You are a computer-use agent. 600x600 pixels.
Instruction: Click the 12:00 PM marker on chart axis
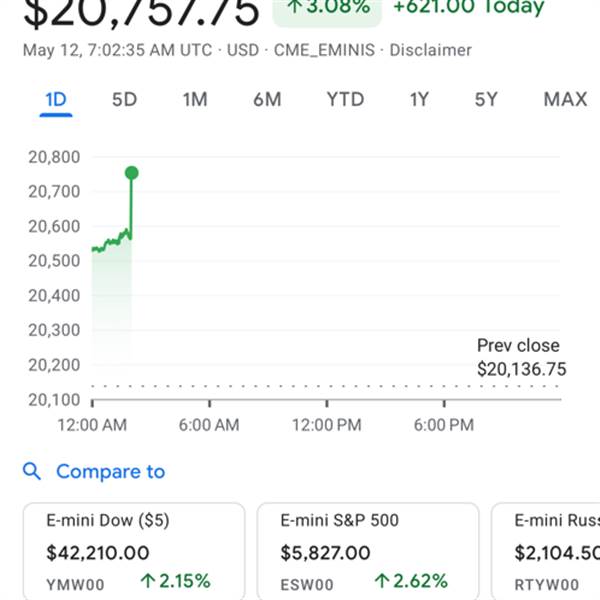[x=327, y=425]
